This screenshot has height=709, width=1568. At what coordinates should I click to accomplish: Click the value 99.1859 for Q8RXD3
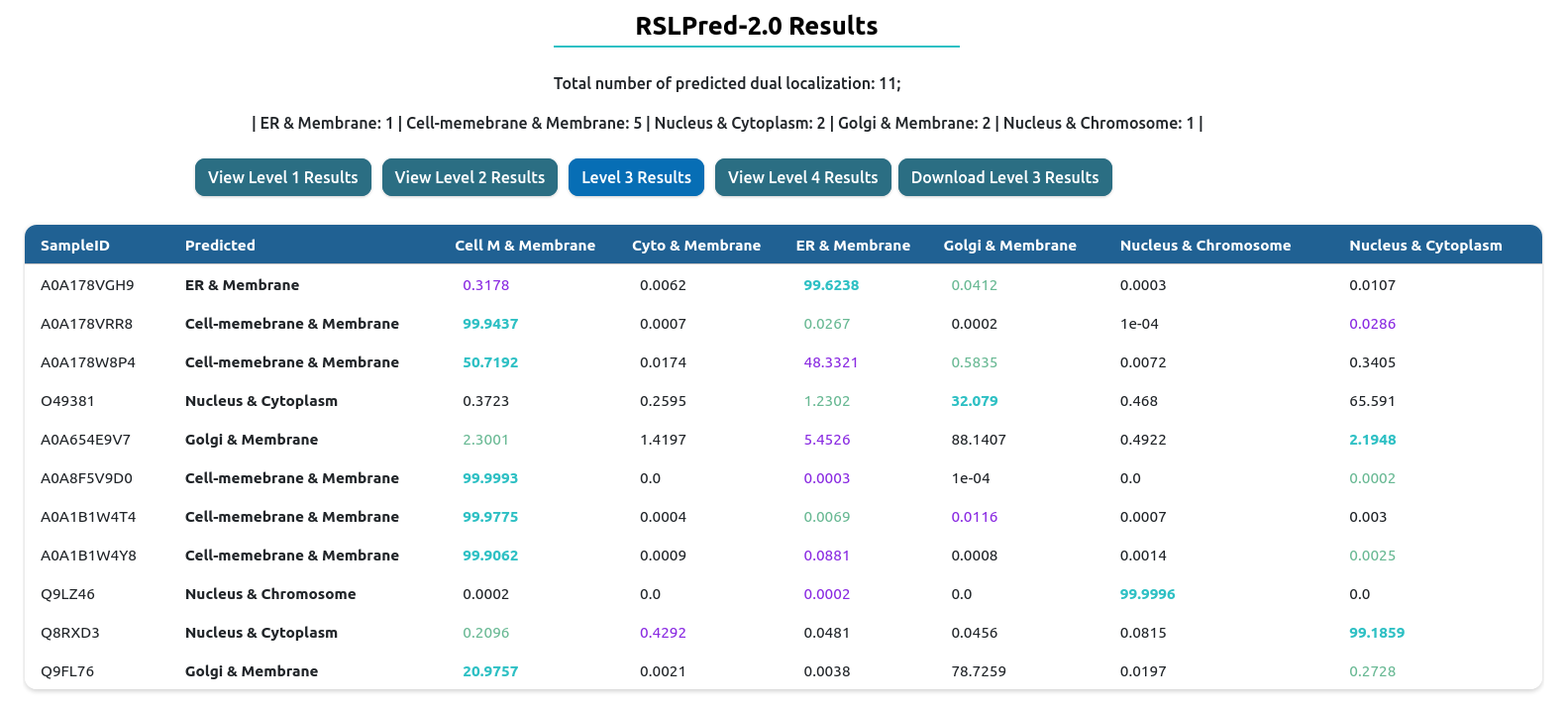pyautogui.click(x=1377, y=633)
